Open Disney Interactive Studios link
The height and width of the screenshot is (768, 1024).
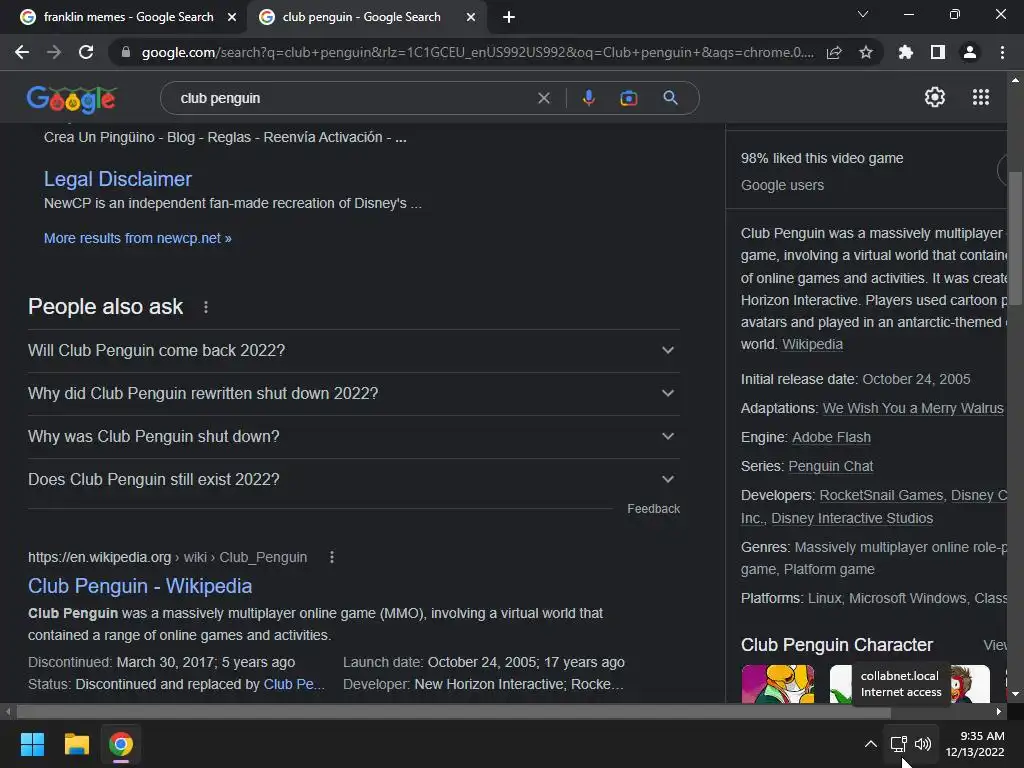(852, 519)
